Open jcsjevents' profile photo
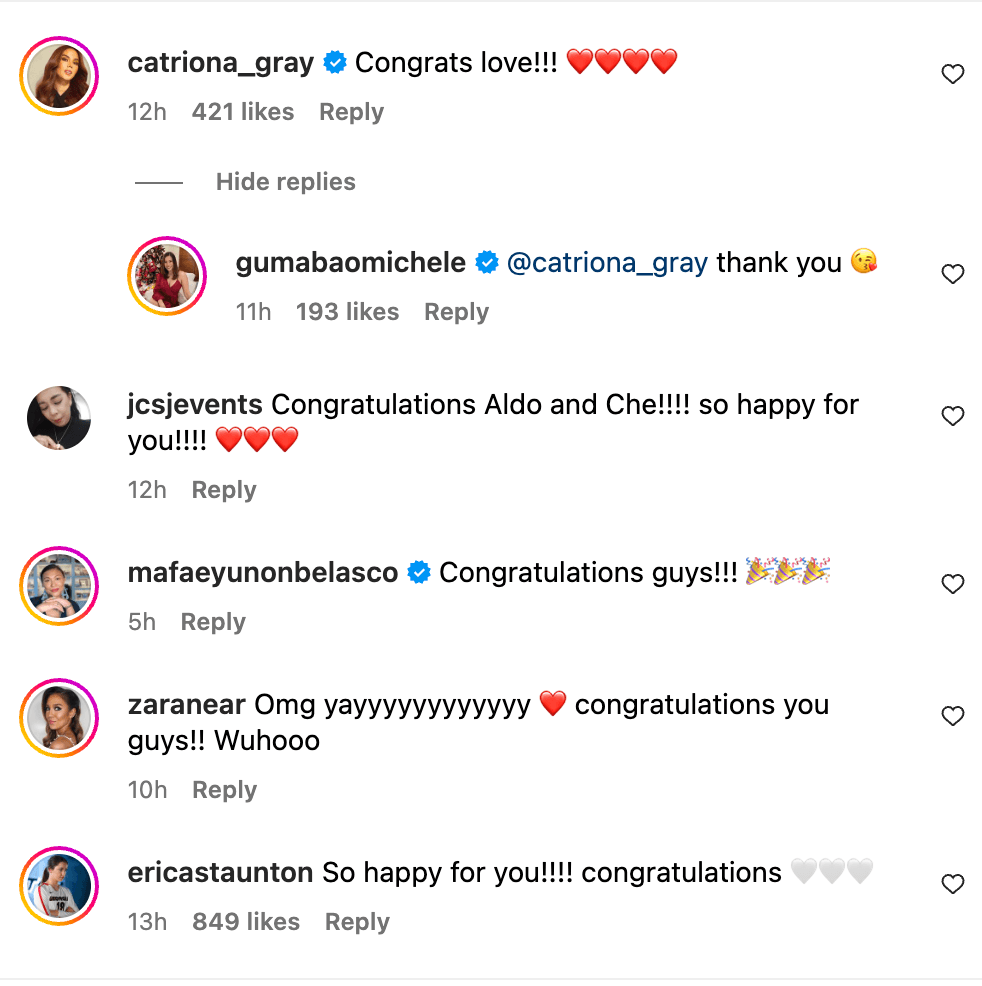 [59, 418]
